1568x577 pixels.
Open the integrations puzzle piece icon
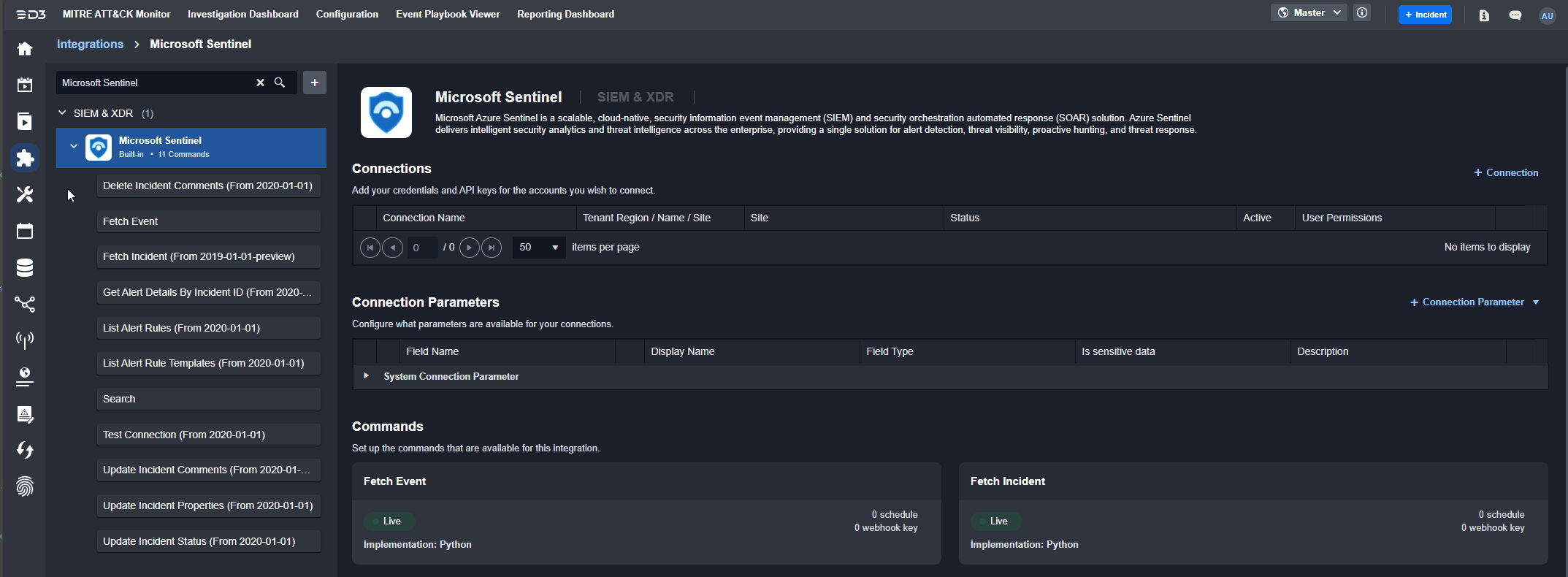click(x=25, y=158)
